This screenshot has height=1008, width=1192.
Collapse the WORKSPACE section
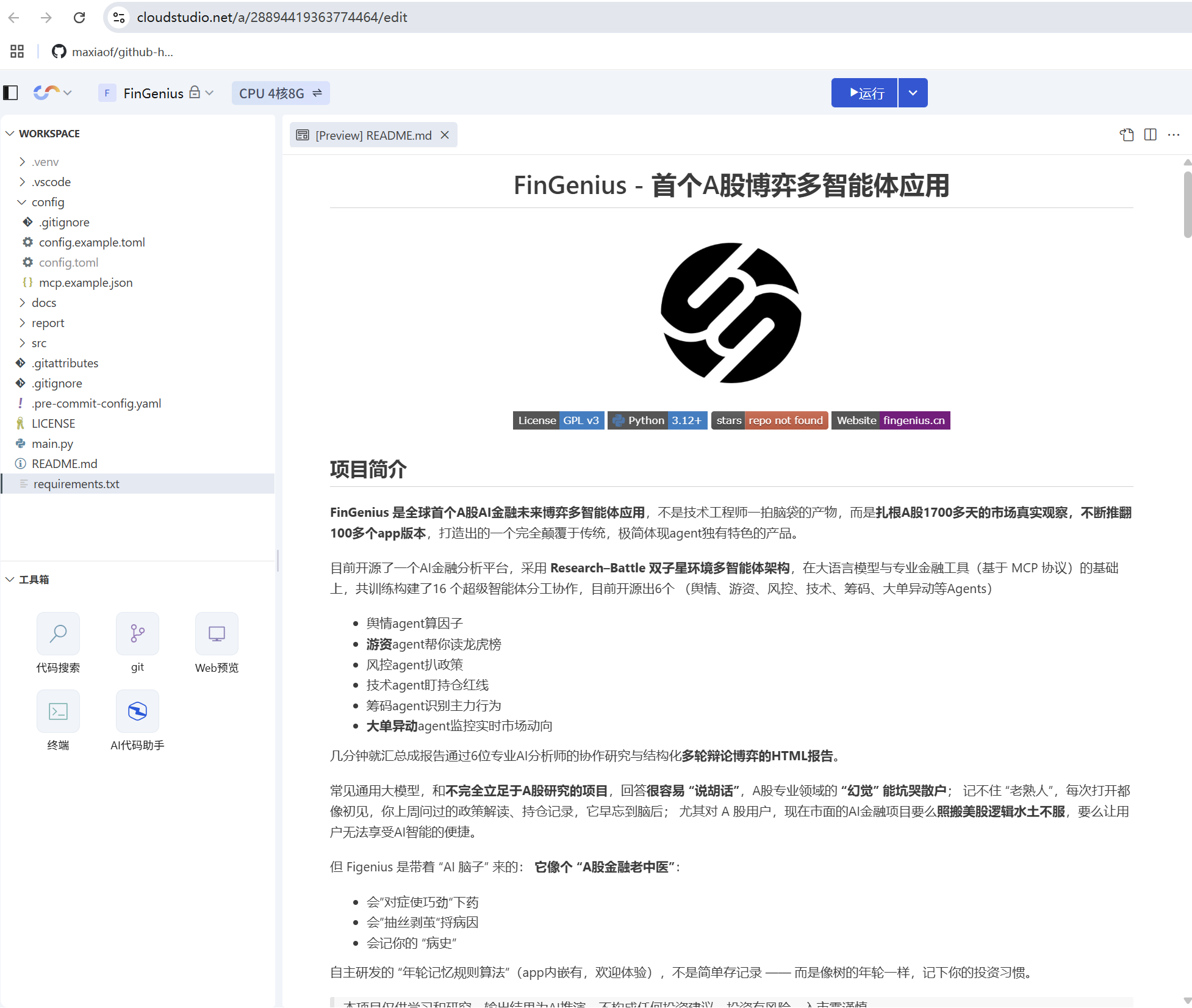10,134
